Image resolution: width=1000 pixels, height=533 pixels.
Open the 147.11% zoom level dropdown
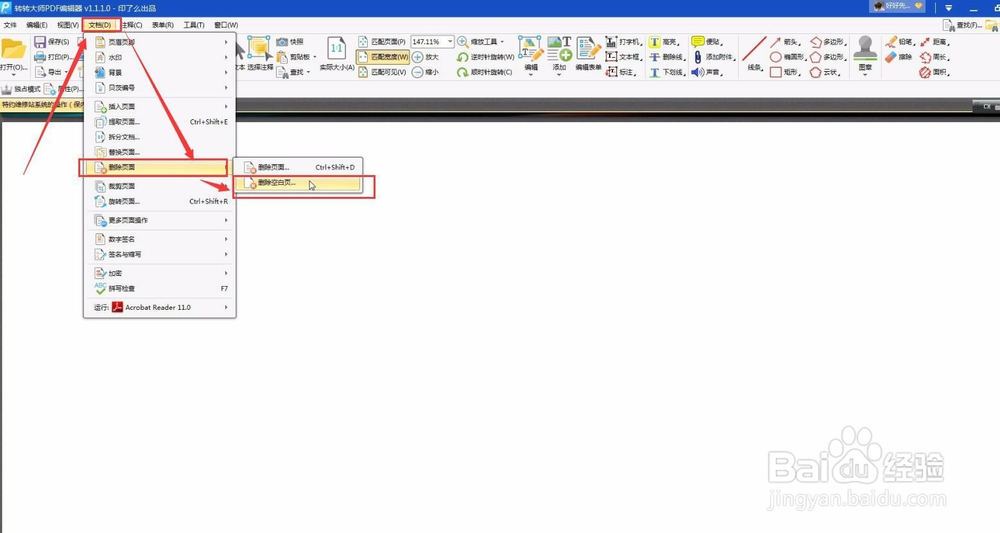(450, 42)
